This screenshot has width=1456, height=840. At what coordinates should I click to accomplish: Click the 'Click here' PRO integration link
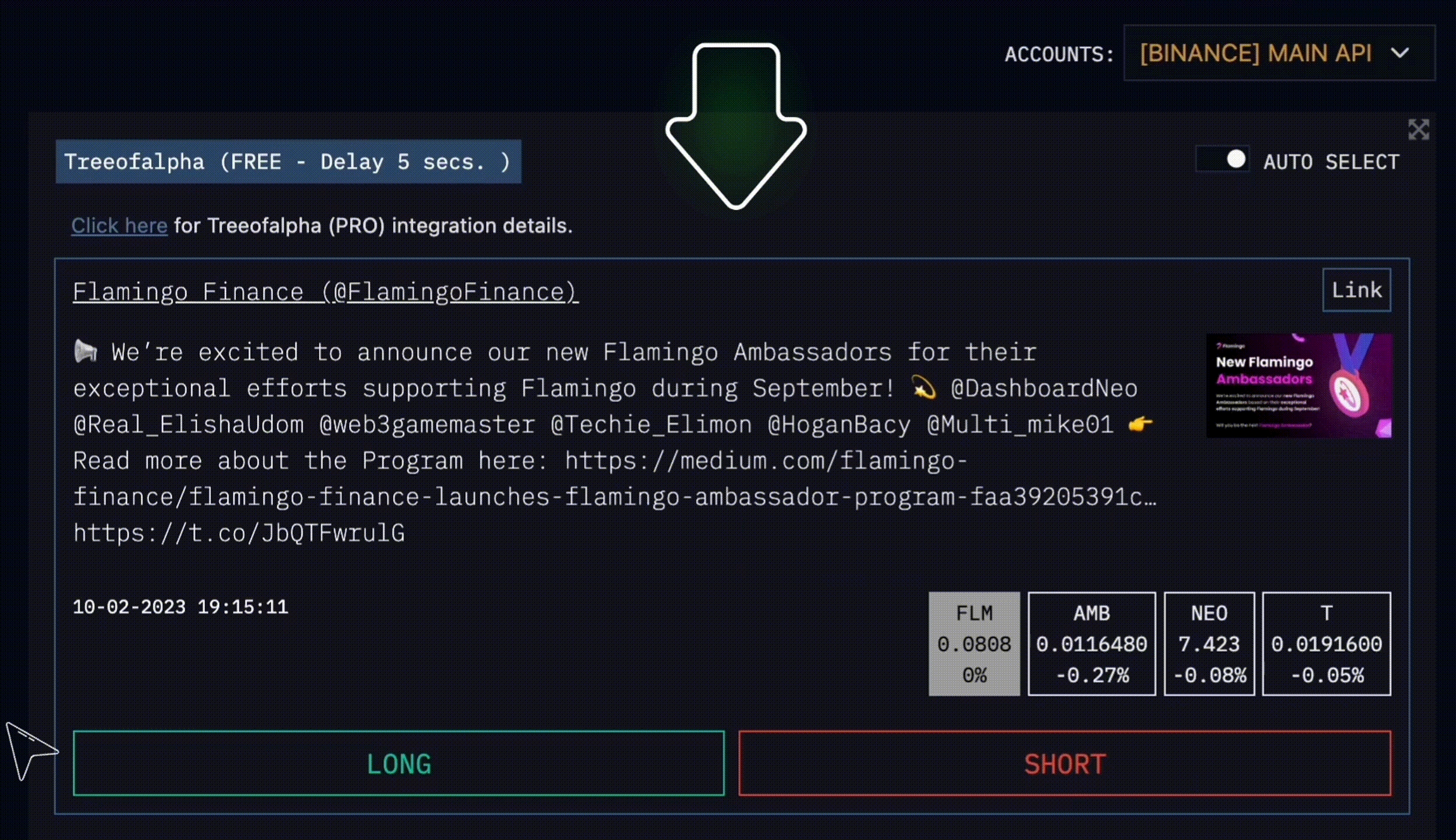[x=119, y=226]
